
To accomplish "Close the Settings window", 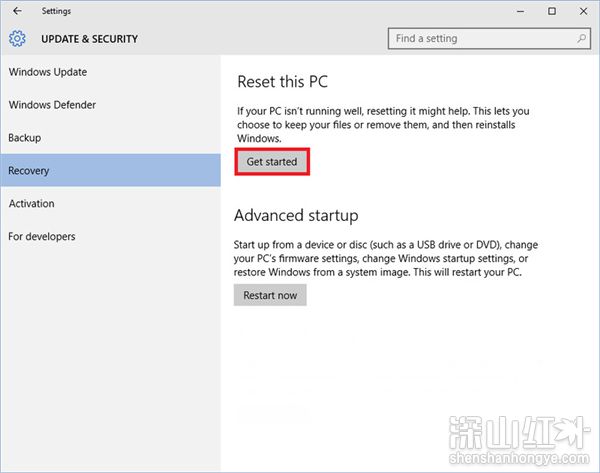I will click(583, 11).
